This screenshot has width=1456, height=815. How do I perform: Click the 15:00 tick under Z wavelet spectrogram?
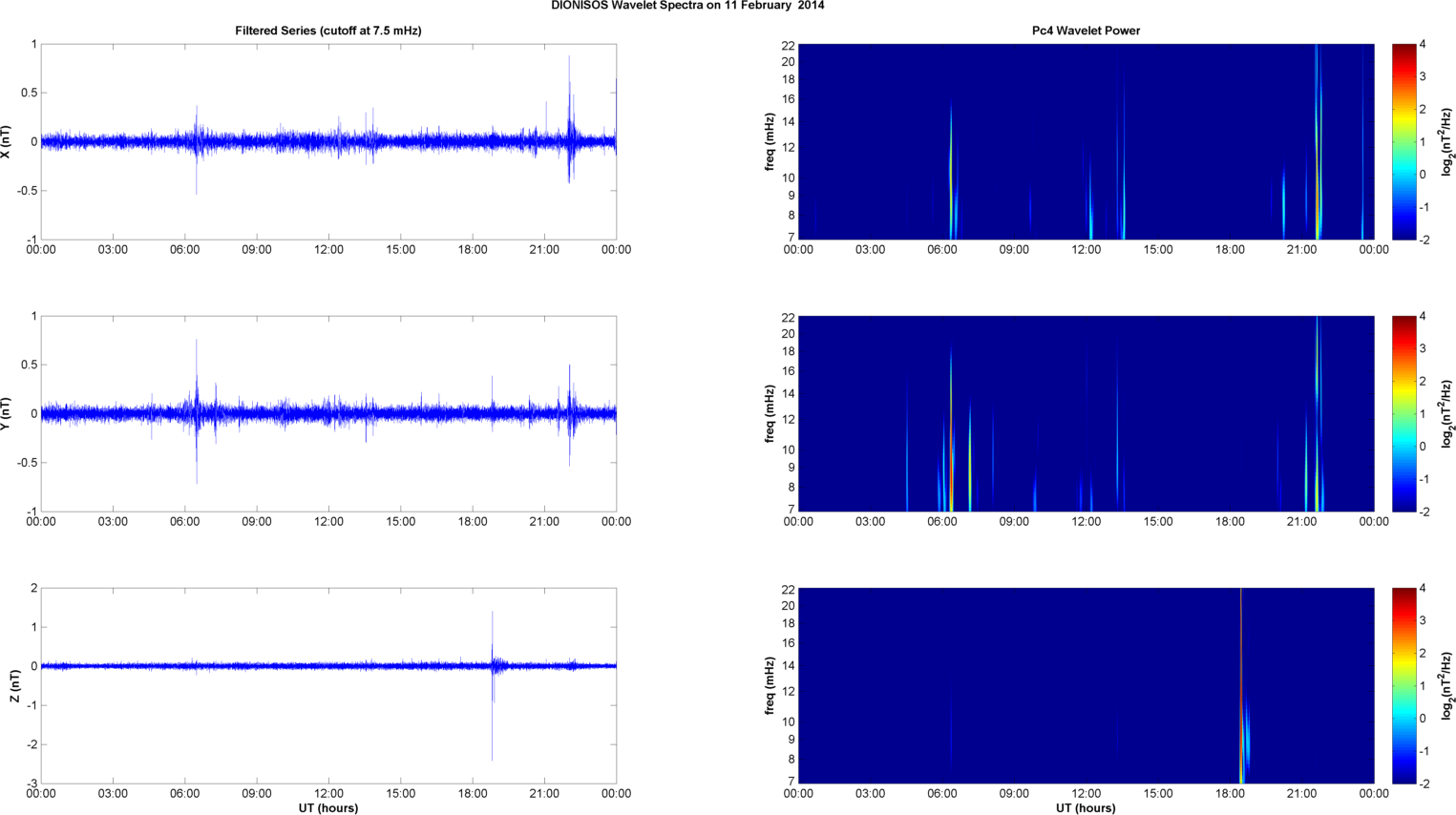[1158, 793]
